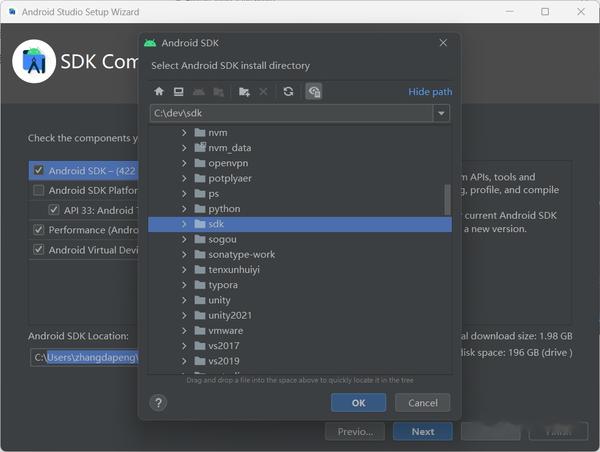Select the unity2021 folder
The image size is (600, 452).
pyautogui.click(x=230, y=315)
